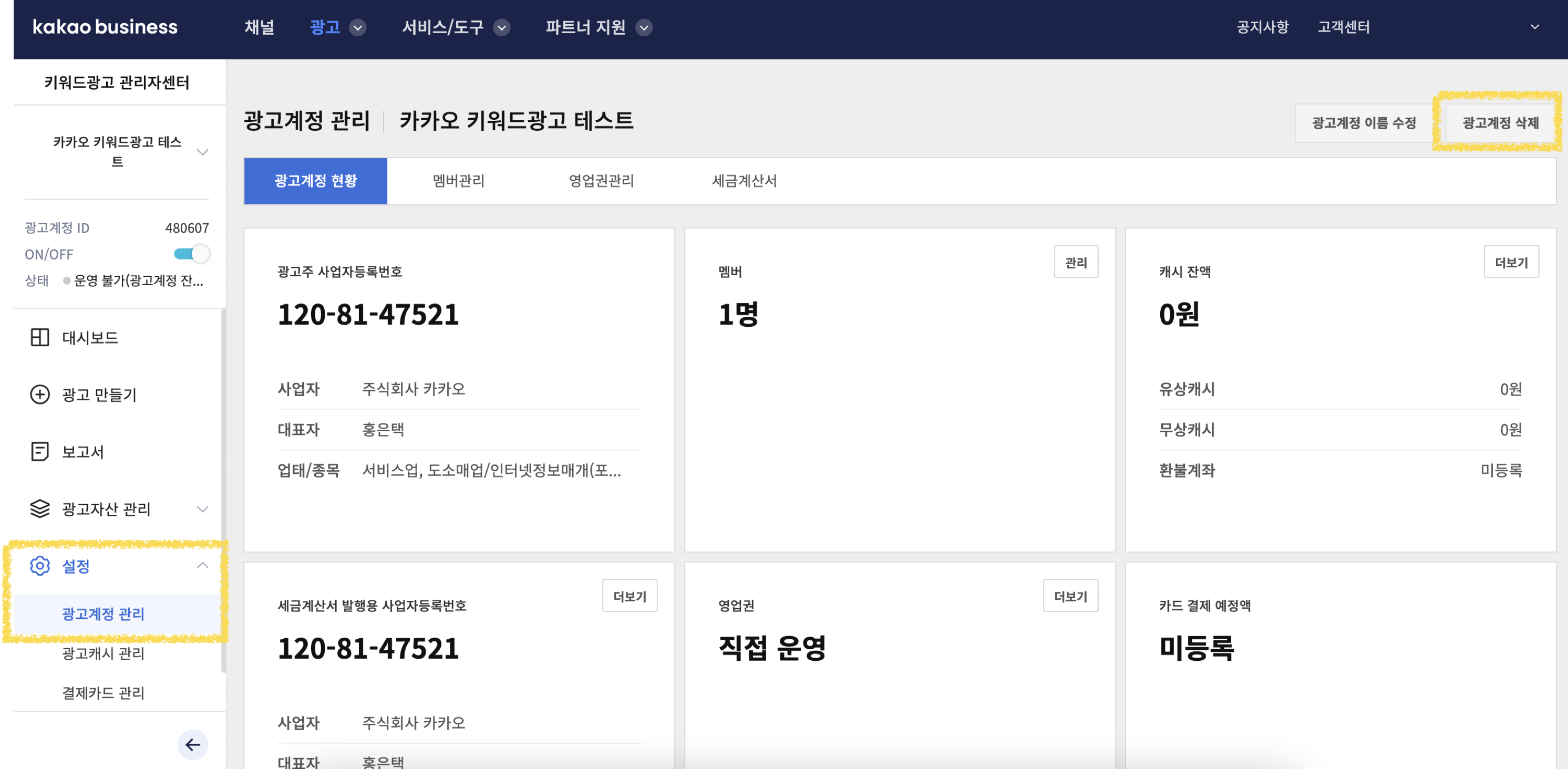Screen dimensions: 1568x769
Task: Open the 광고 dropdown in top navigation
Action: (358, 27)
